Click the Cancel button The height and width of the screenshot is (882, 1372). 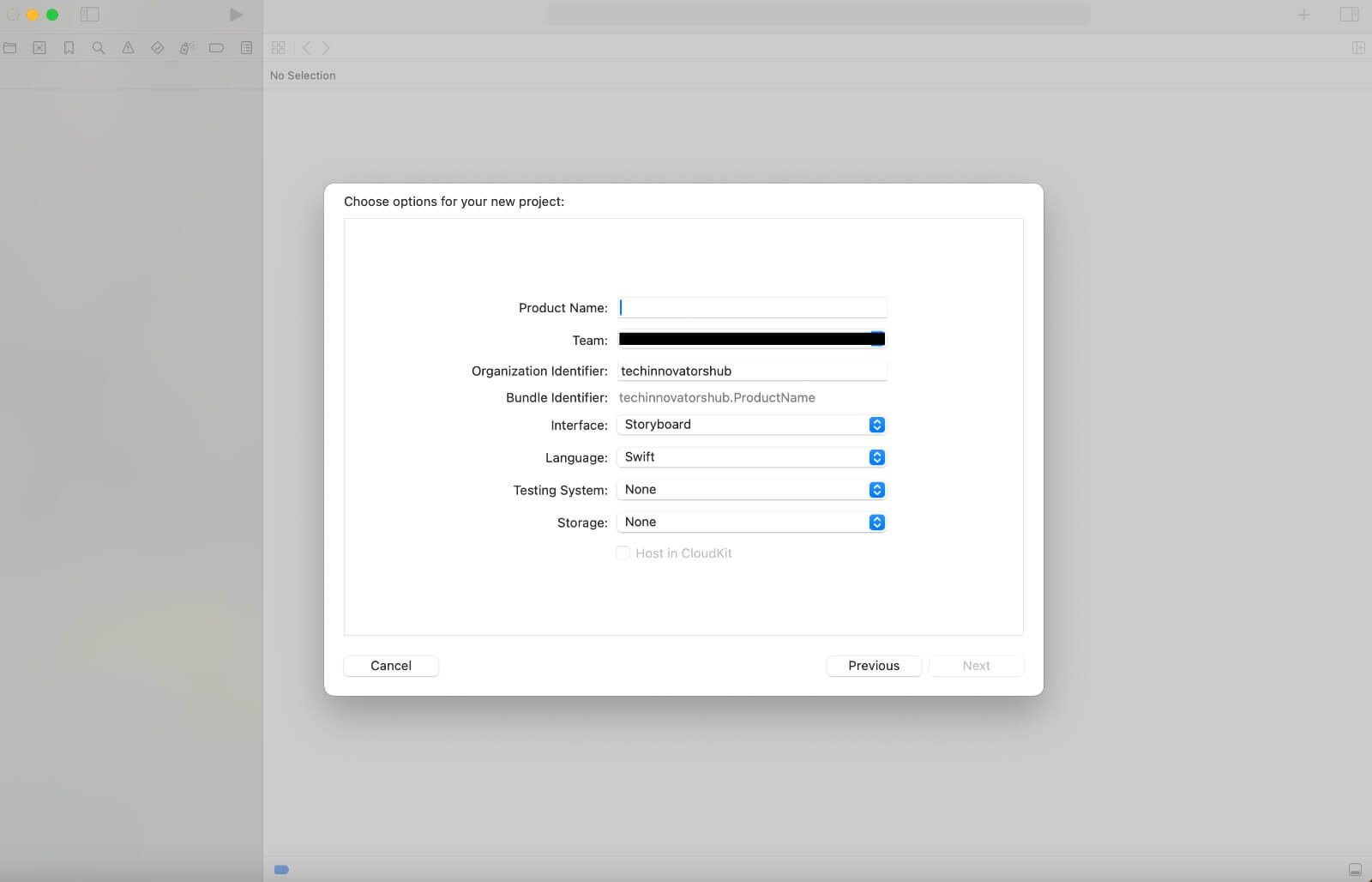pos(391,666)
